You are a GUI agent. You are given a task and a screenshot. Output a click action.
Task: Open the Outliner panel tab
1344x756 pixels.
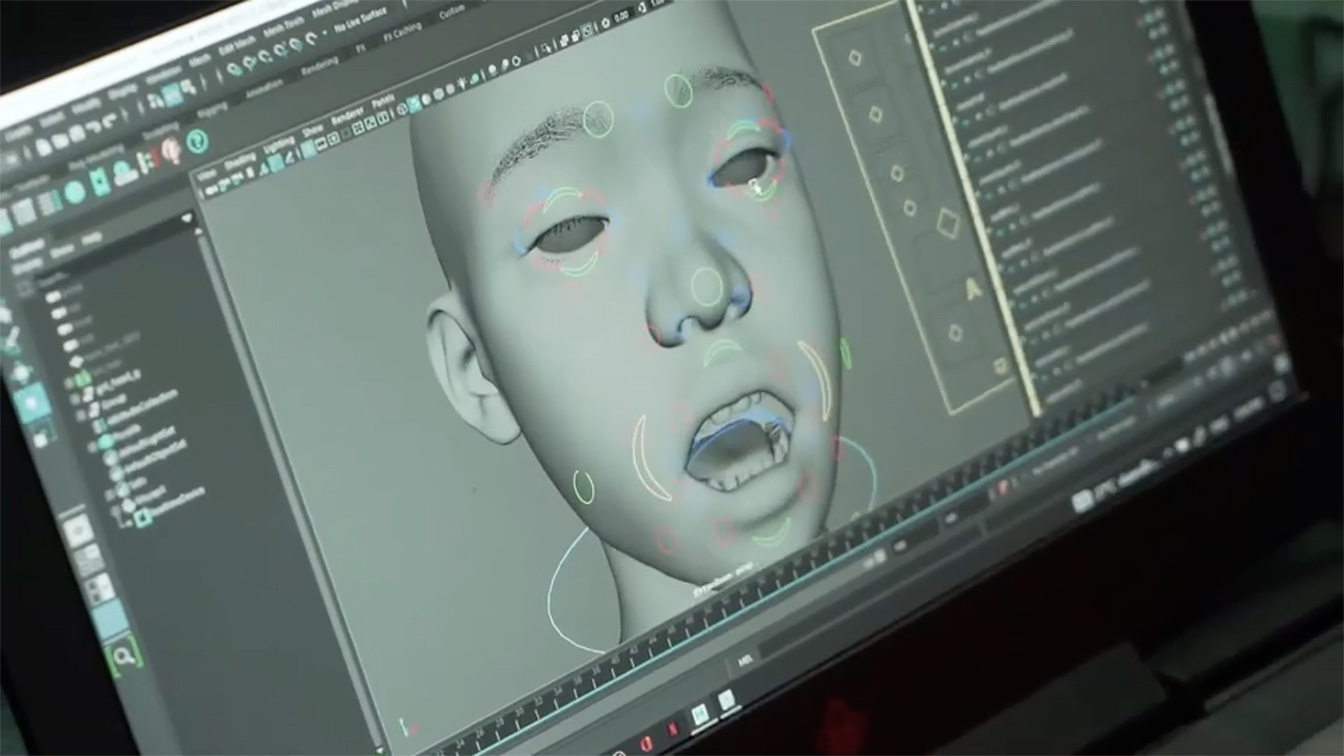[26, 248]
